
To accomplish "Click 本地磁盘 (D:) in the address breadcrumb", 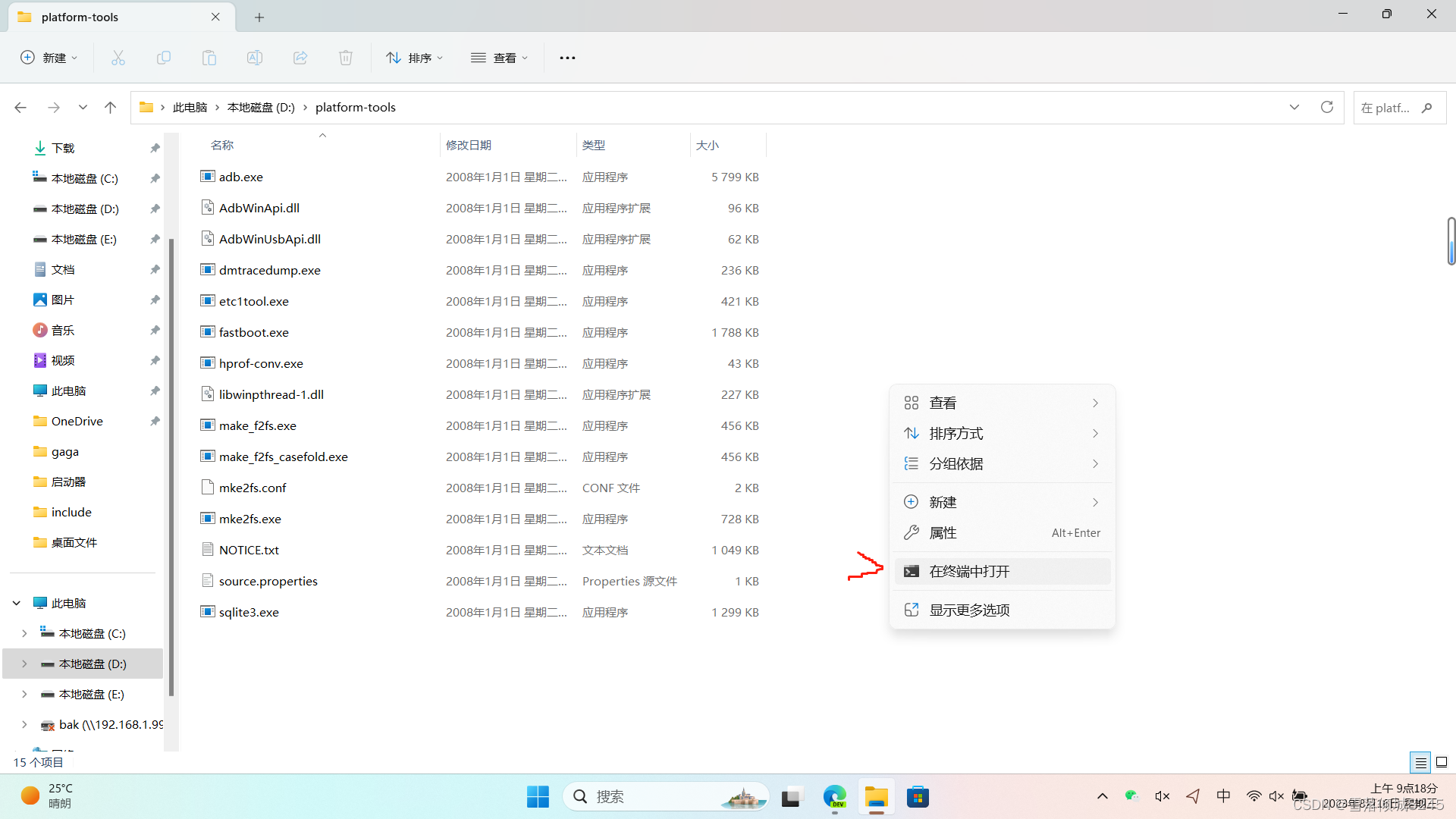I will coord(261,108).
